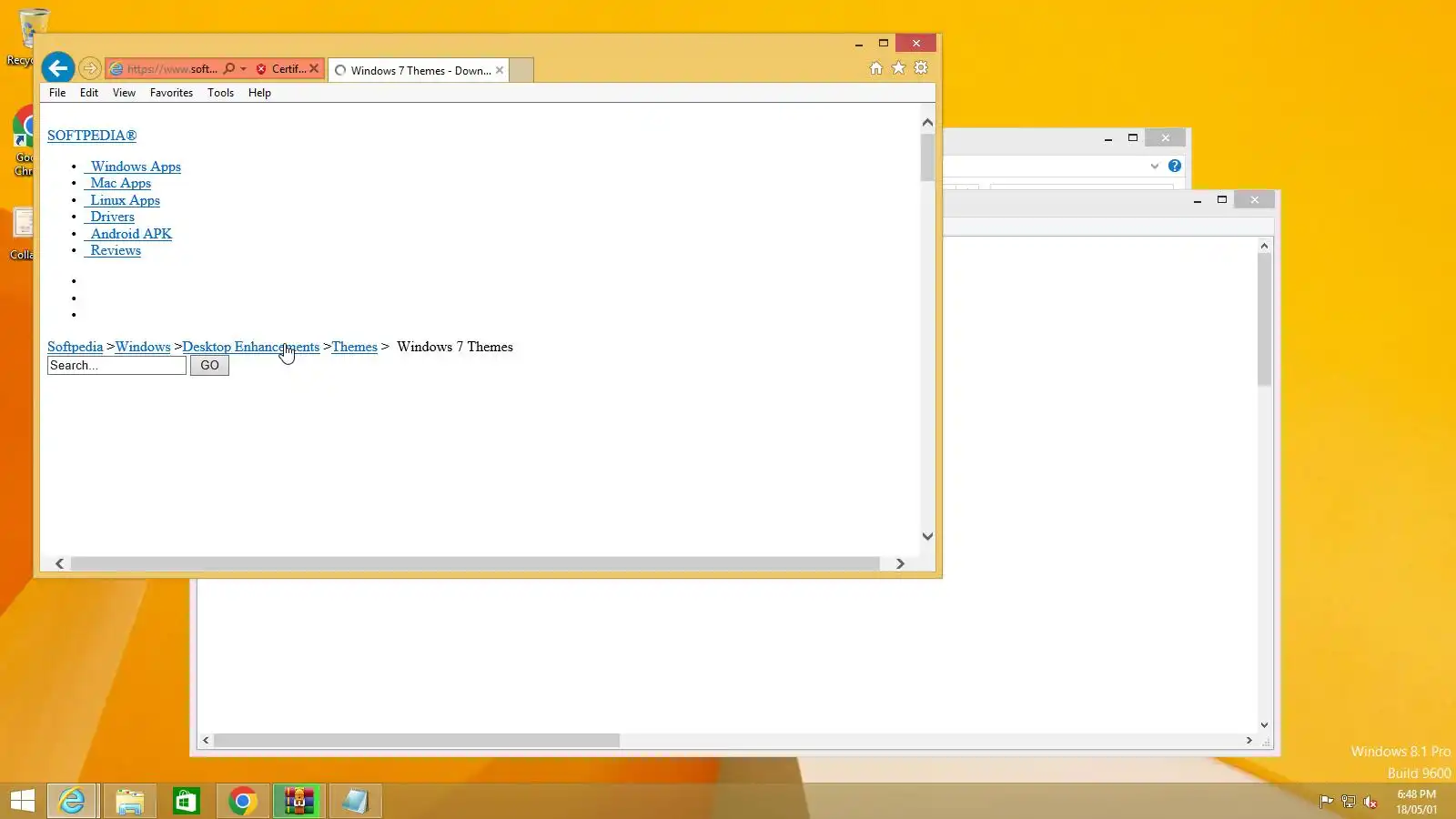Image resolution: width=1456 pixels, height=819 pixels.
Task: Click the Windows breadcrumb link
Action: 143,347
